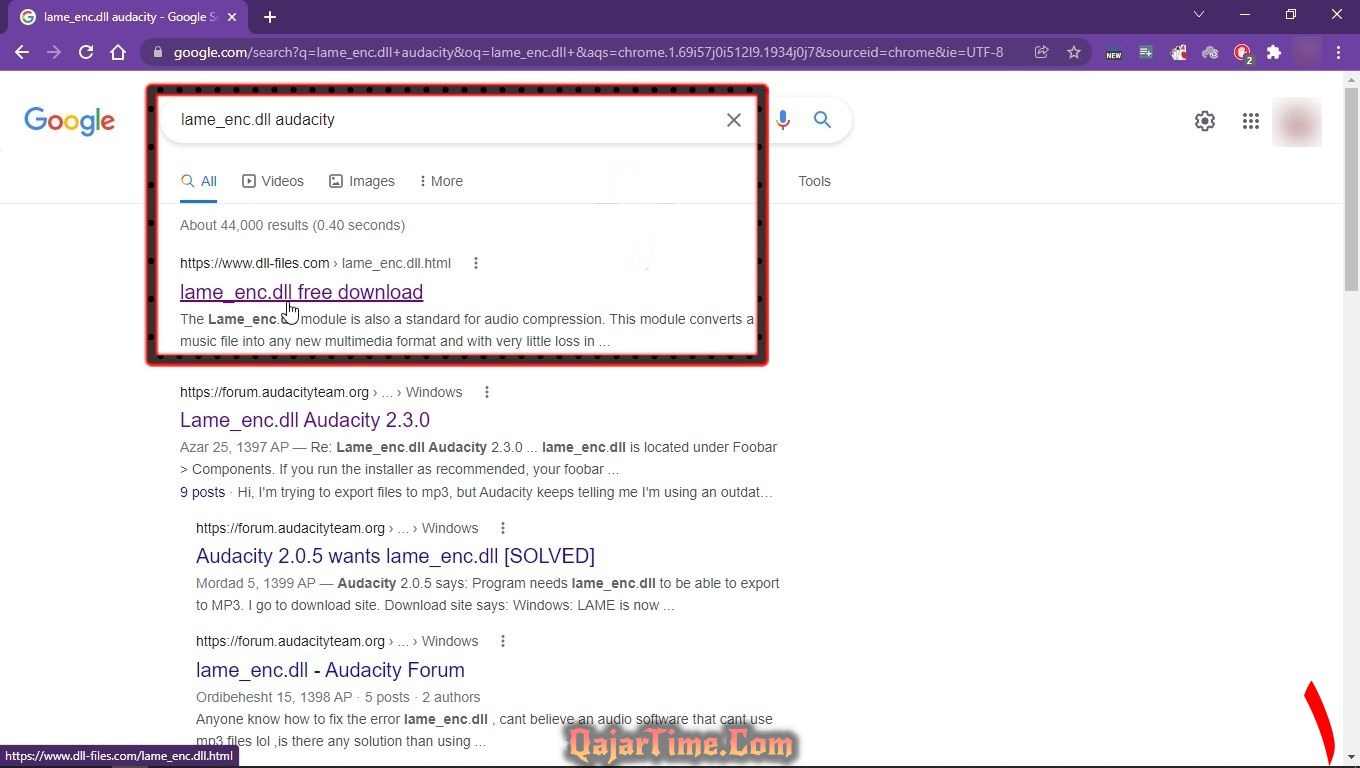Expand the More search filters menu

pyautogui.click(x=441, y=181)
